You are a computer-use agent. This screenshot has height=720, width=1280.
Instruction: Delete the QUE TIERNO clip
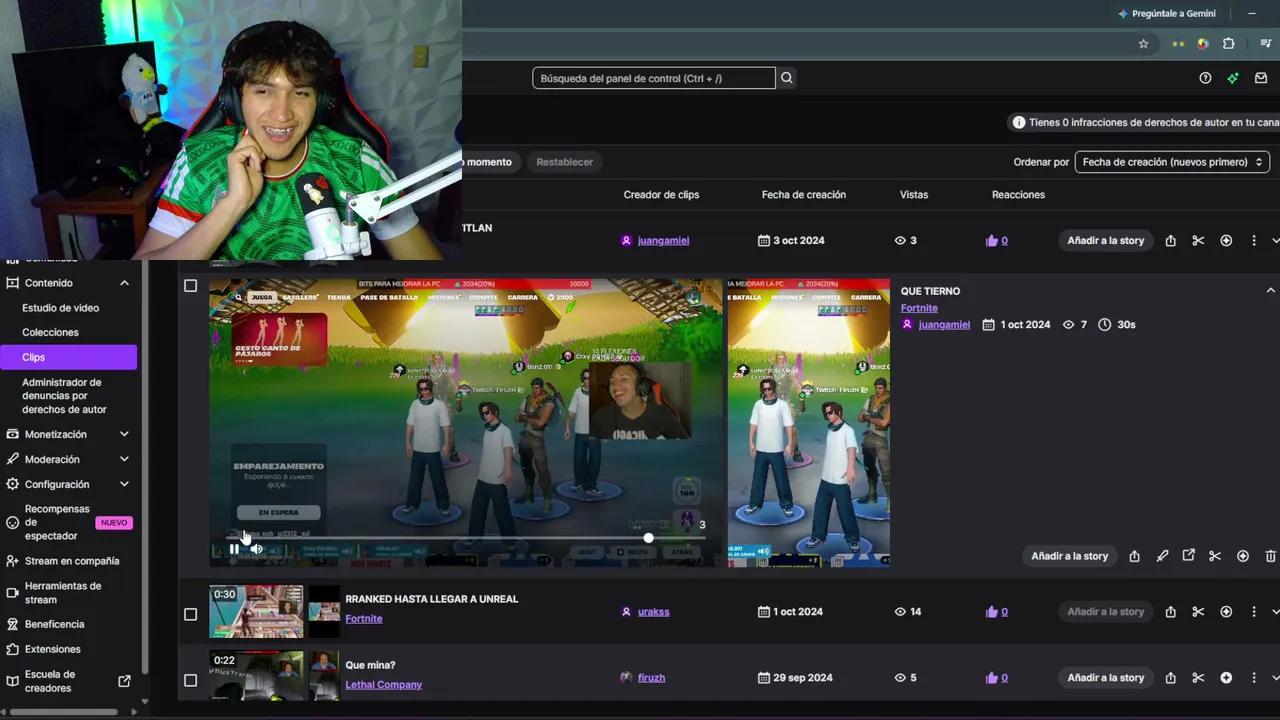click(x=1271, y=556)
